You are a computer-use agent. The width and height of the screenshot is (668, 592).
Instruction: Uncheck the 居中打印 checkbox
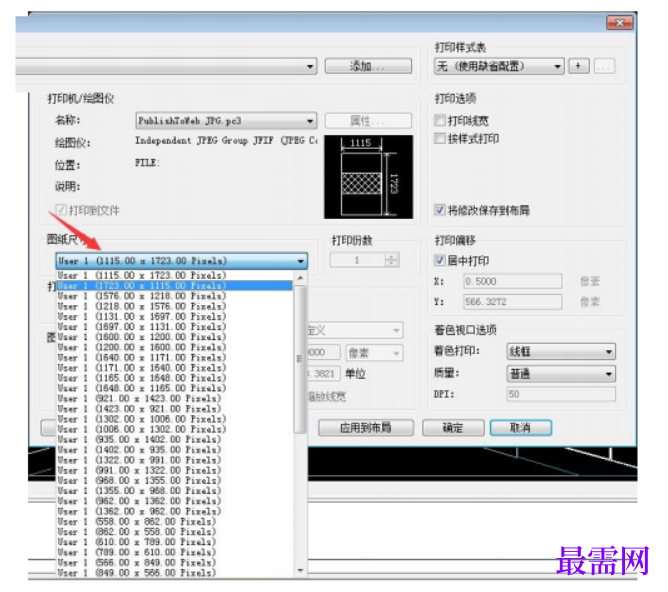(440, 260)
